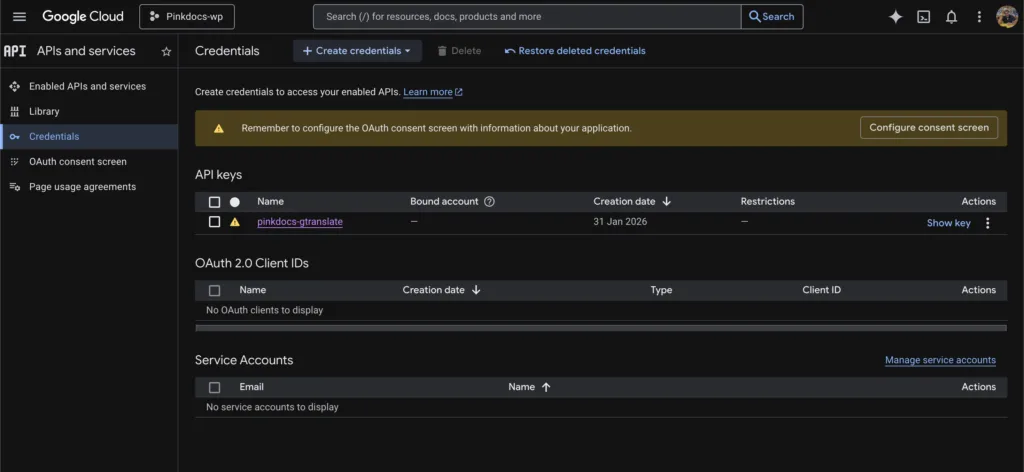Open the three-dot settings menu in header
1024x472 pixels.
point(979,17)
